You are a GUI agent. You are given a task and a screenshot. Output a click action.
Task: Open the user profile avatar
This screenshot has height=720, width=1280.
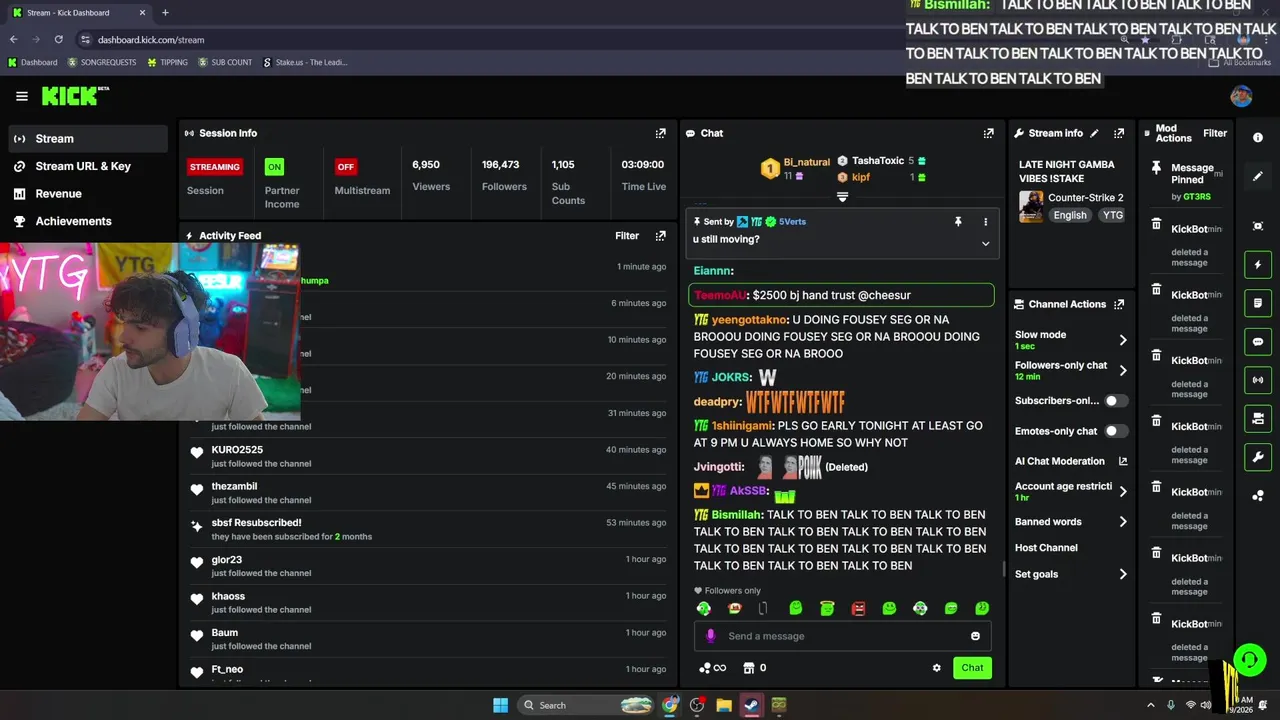[x=1241, y=96]
